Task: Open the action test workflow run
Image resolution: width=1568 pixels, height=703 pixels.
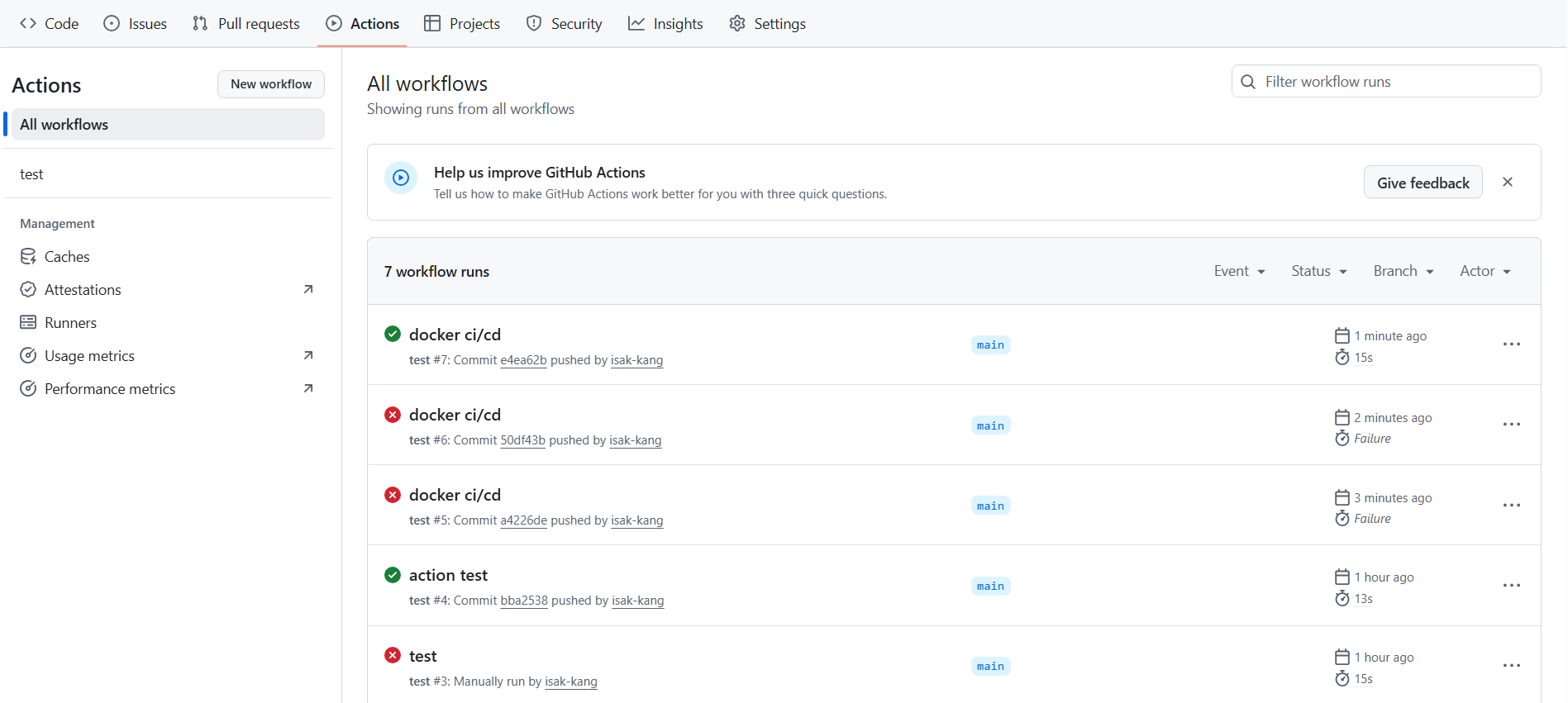Action: (448, 575)
